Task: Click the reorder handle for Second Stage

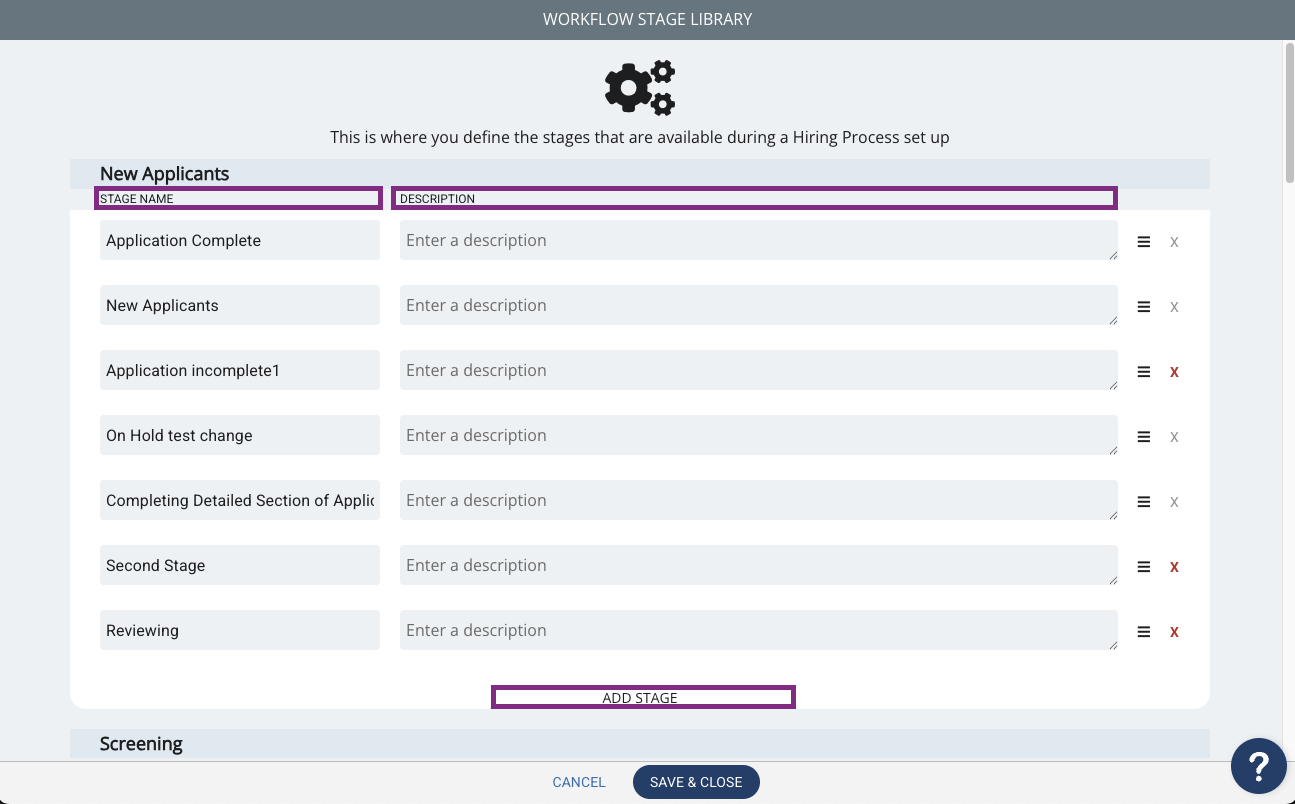Action: coord(1144,567)
